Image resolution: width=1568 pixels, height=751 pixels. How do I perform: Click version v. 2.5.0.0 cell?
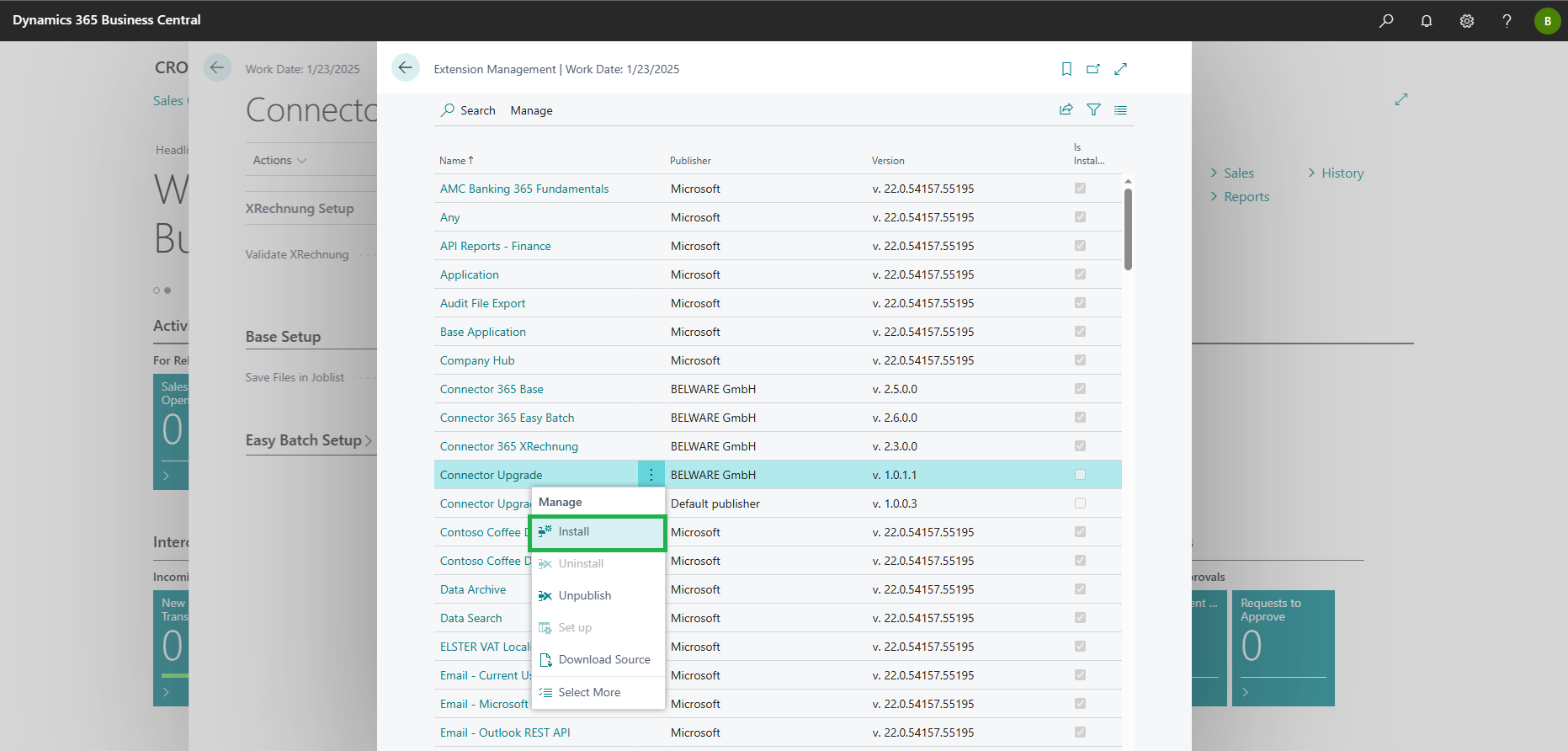click(895, 390)
